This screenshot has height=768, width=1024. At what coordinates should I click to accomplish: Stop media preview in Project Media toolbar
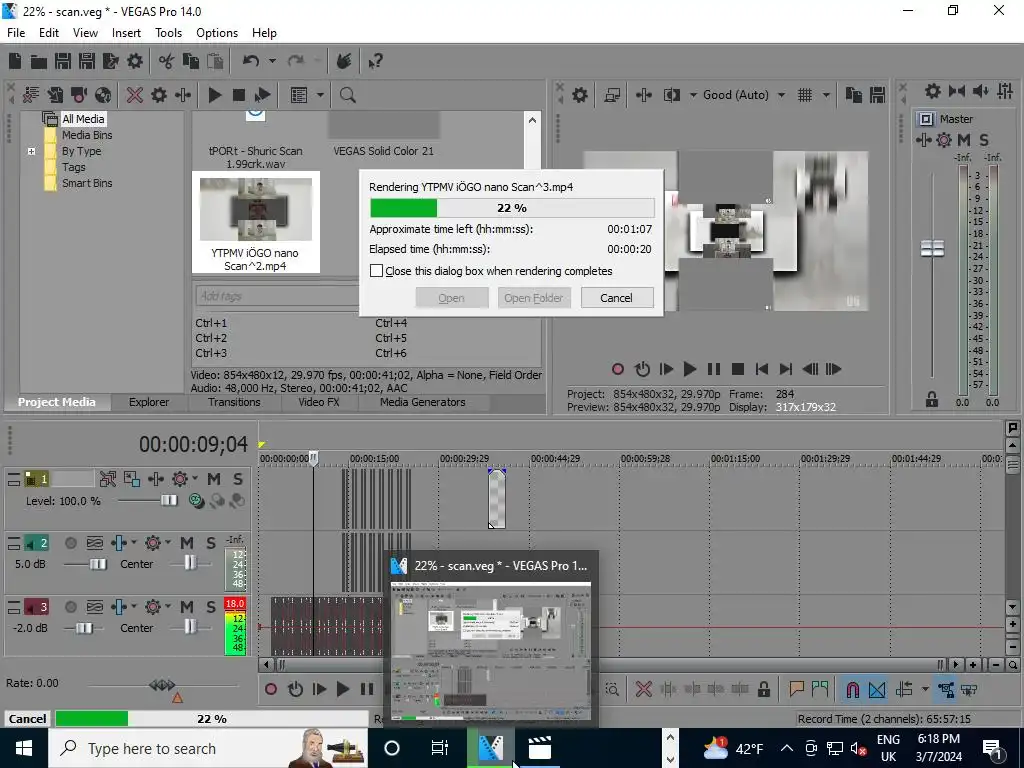tap(239, 95)
